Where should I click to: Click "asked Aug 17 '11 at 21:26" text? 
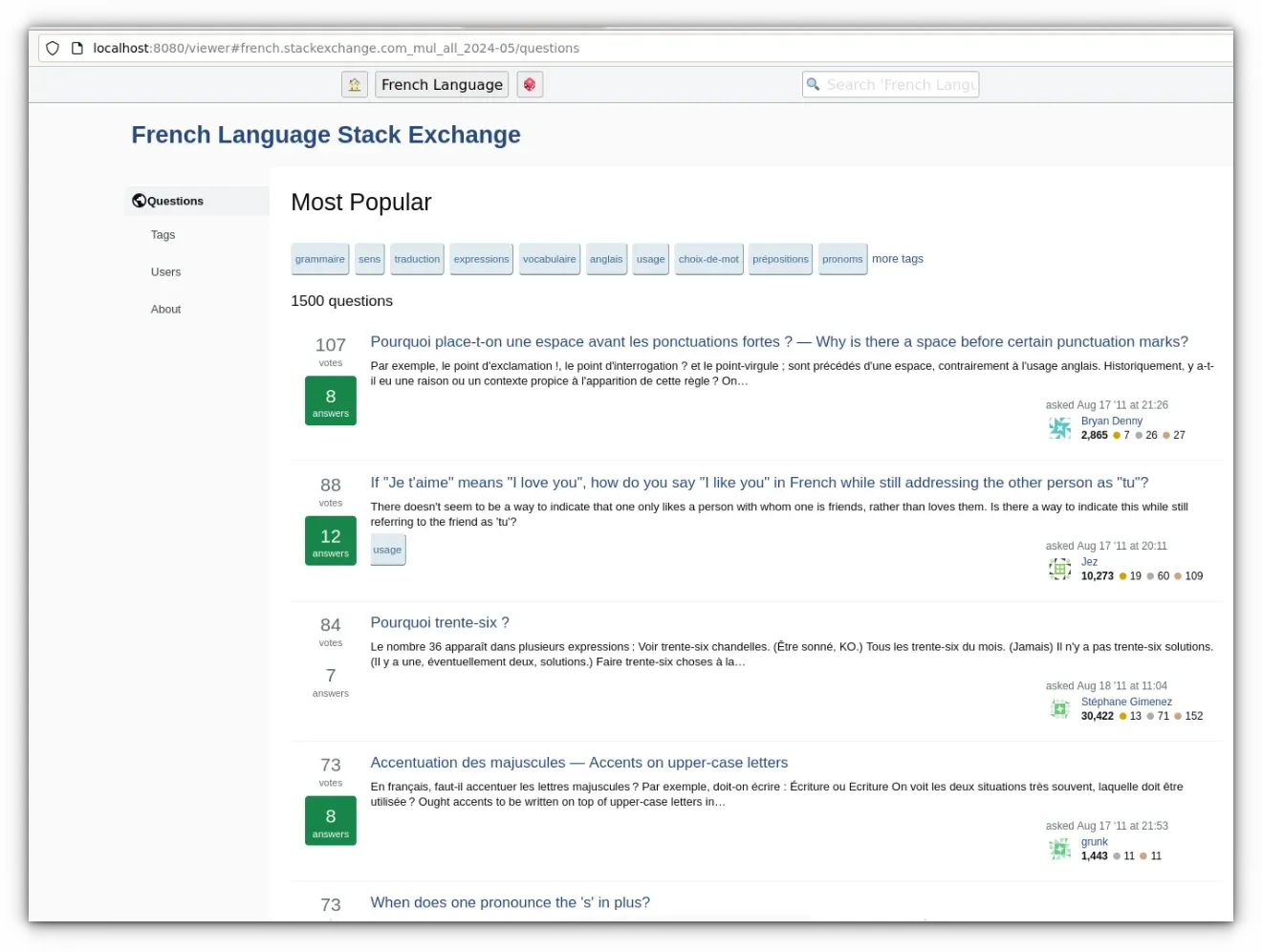click(1107, 405)
